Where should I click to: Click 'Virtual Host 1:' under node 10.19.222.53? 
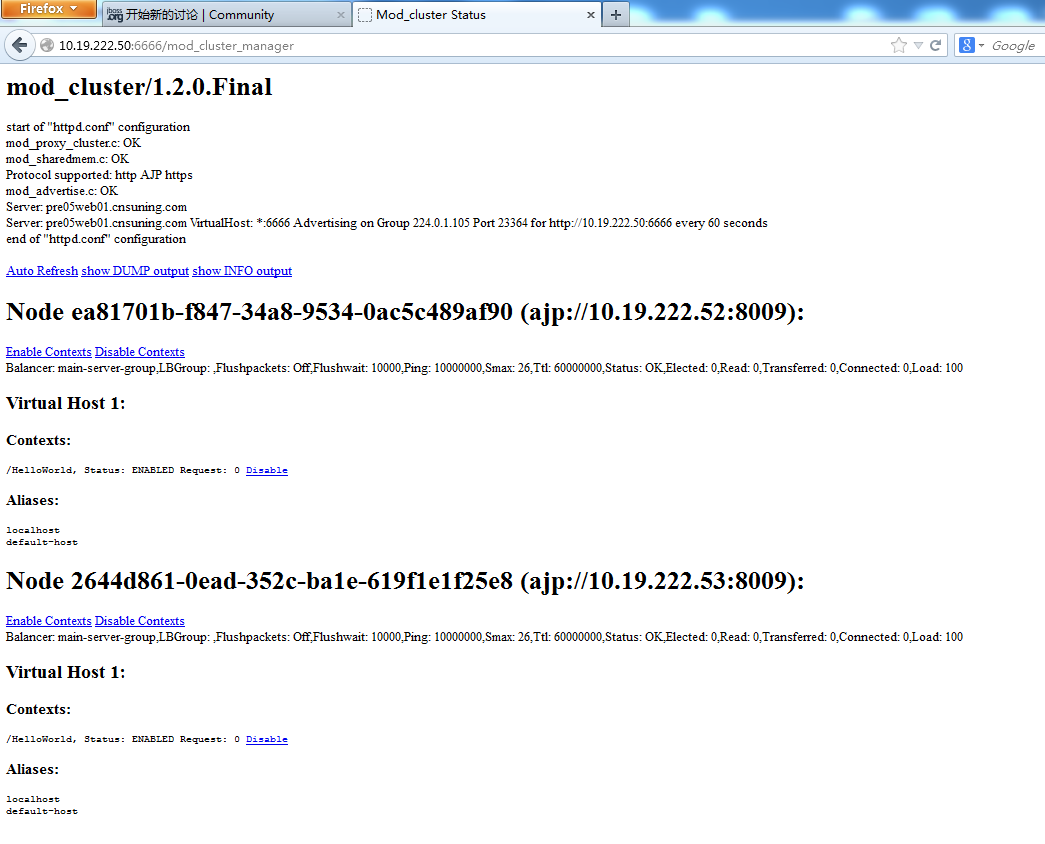click(x=66, y=672)
